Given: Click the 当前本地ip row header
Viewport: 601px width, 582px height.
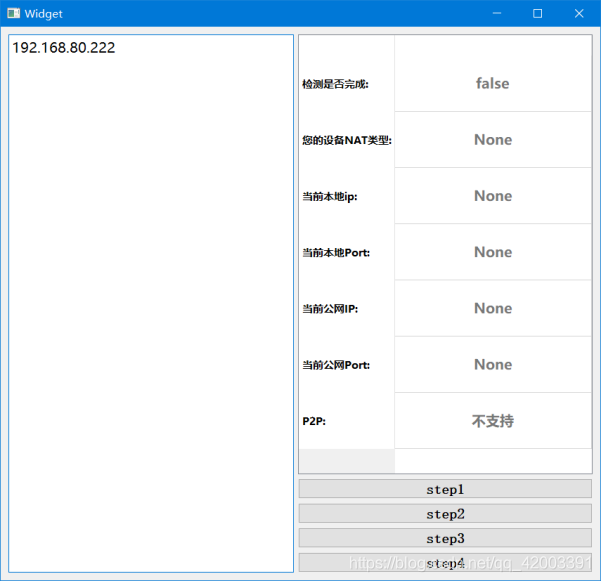Looking at the screenshot, I should pos(346,196).
